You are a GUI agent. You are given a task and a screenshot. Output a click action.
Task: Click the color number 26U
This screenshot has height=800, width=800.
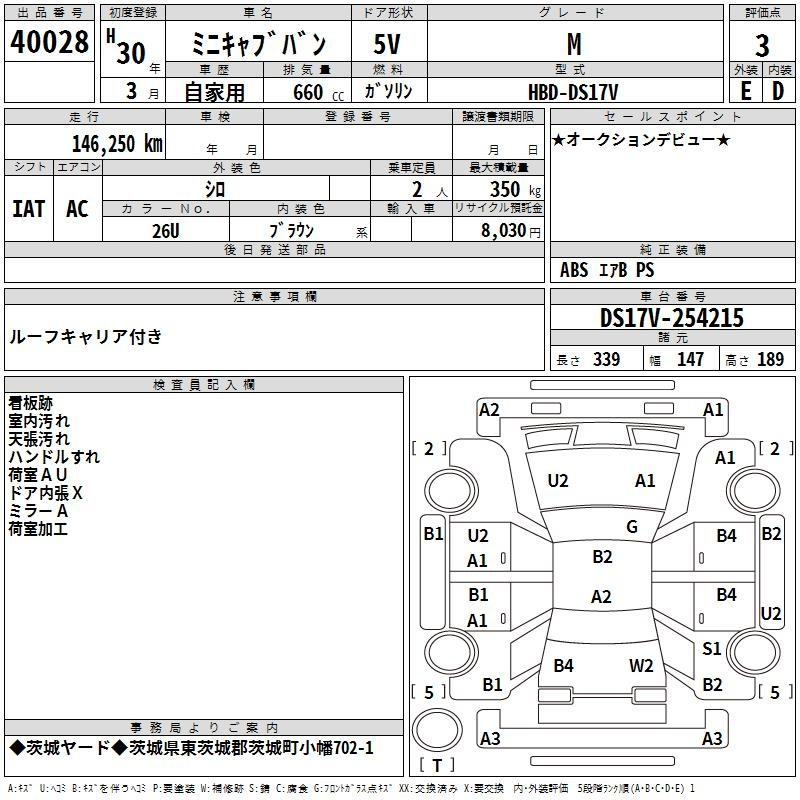pos(166,230)
